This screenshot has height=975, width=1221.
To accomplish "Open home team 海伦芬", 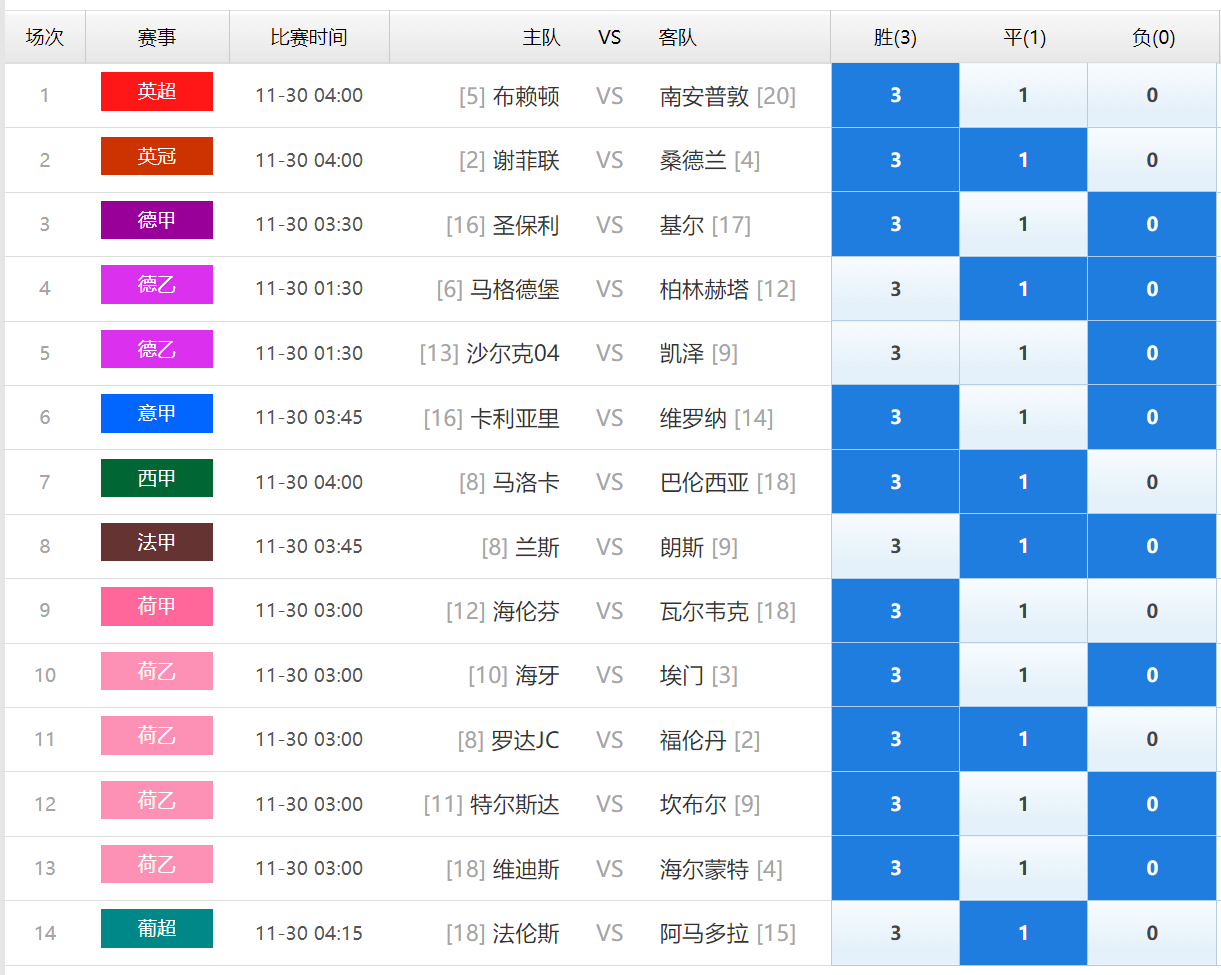I will [526, 611].
